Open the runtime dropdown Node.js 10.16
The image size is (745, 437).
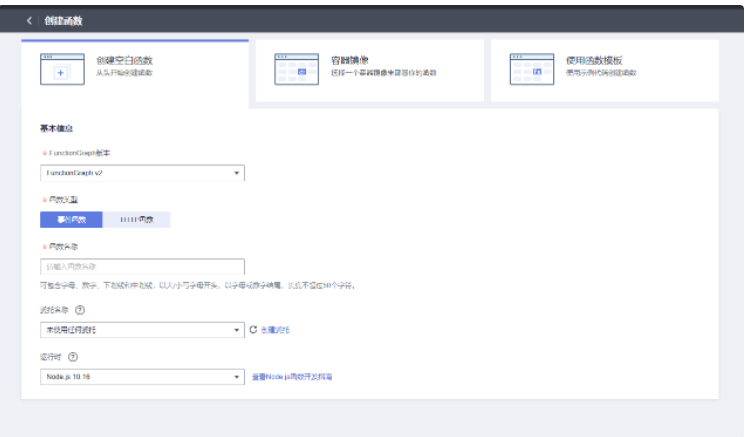(x=143, y=377)
